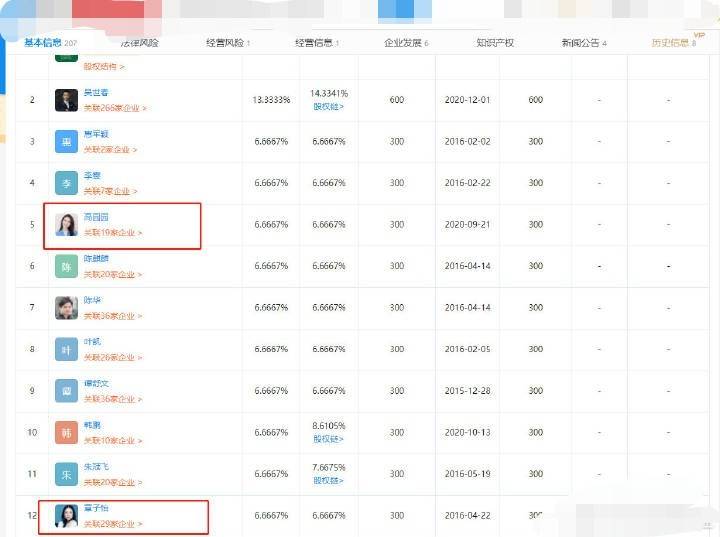
Task: Click the blue avatar tile in row 3
Action: point(67,141)
